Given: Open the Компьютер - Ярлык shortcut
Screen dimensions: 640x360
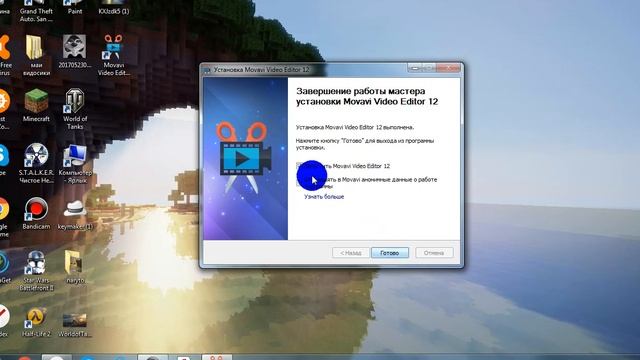Looking at the screenshot, I should (x=75, y=163).
